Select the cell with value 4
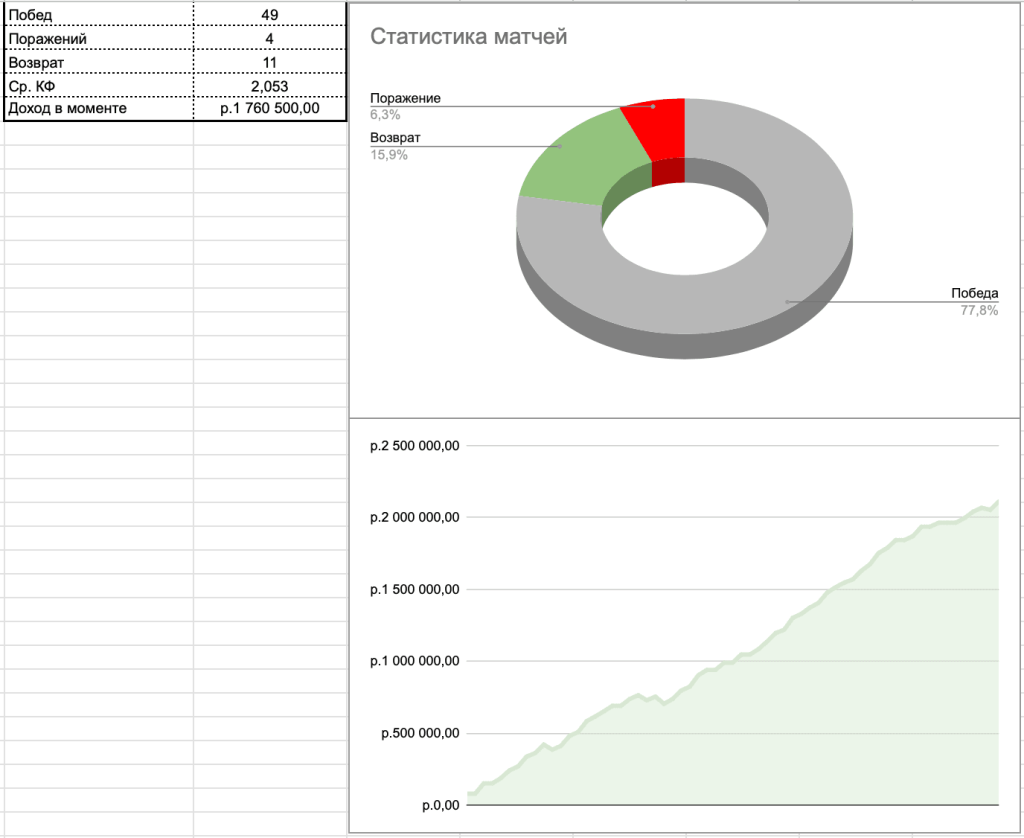This screenshot has width=1024, height=838. (x=270, y=38)
